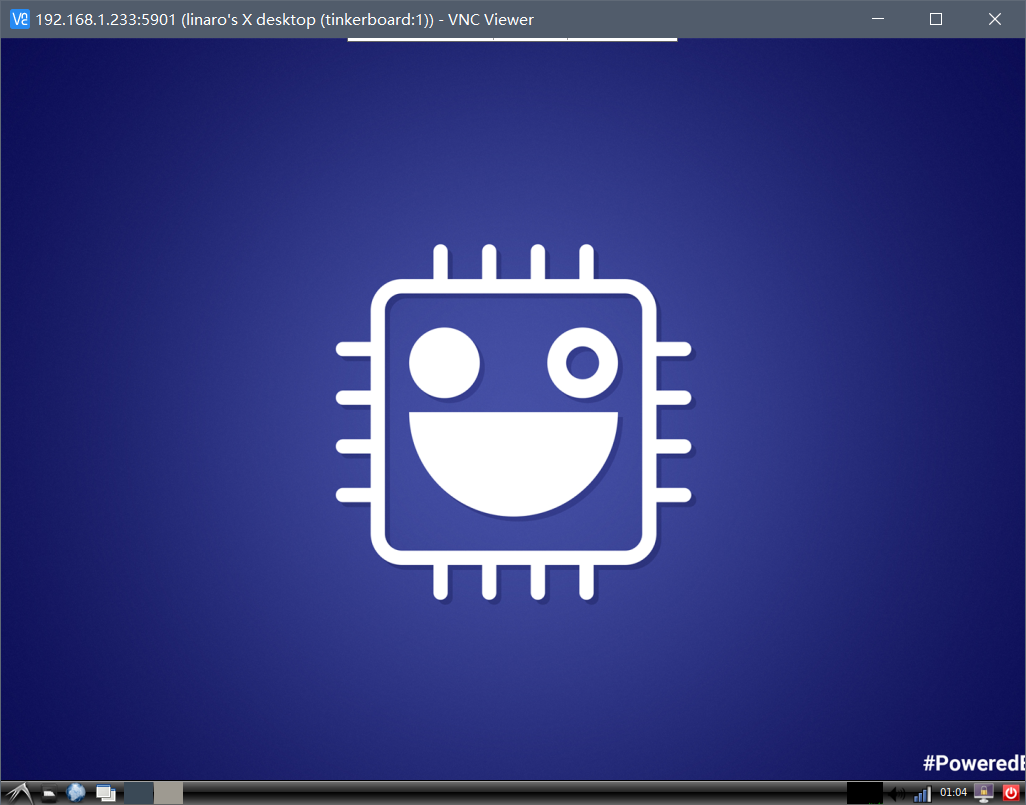Open the web browser globe icon

tap(76, 793)
